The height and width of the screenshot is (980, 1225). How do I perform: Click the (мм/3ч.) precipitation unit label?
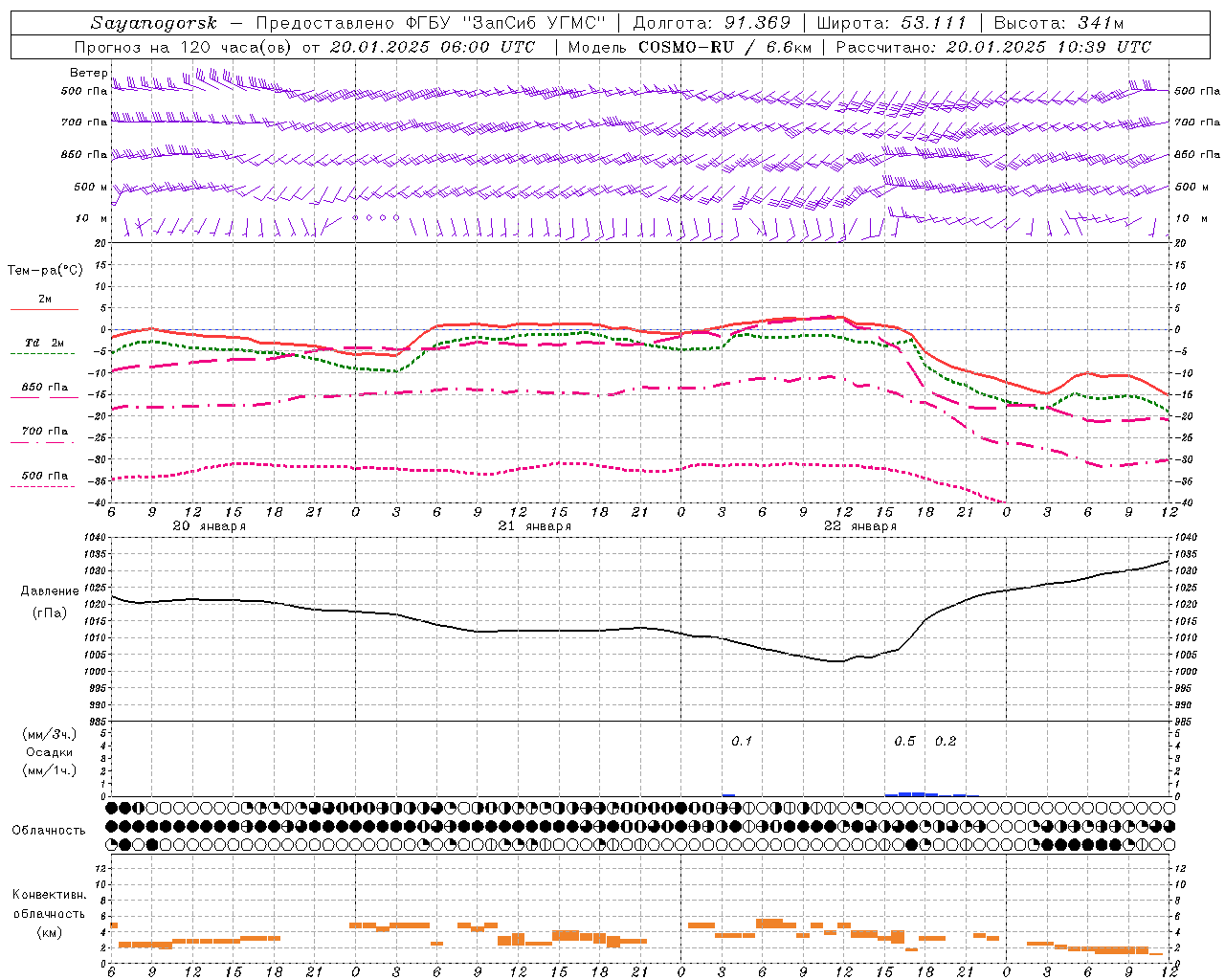(x=50, y=734)
